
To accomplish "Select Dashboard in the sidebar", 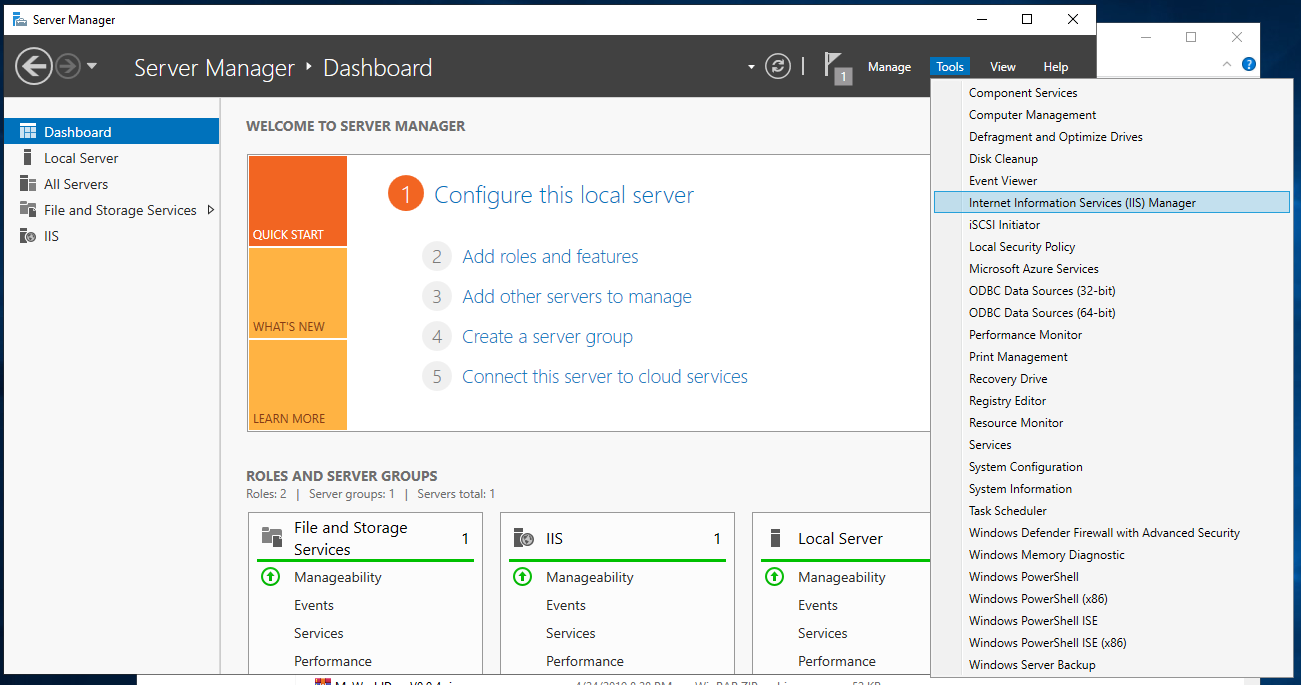I will coord(110,132).
